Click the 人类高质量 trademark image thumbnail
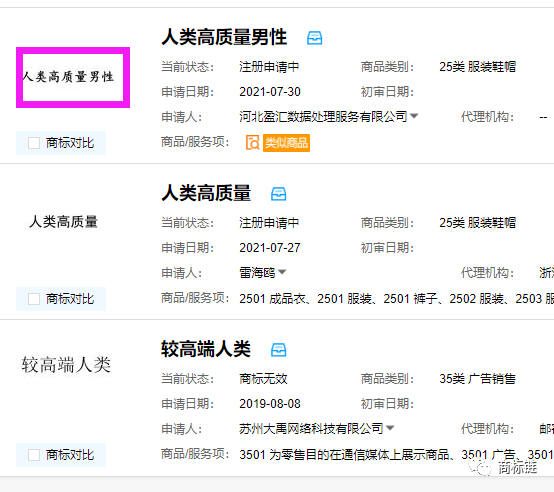 64,222
